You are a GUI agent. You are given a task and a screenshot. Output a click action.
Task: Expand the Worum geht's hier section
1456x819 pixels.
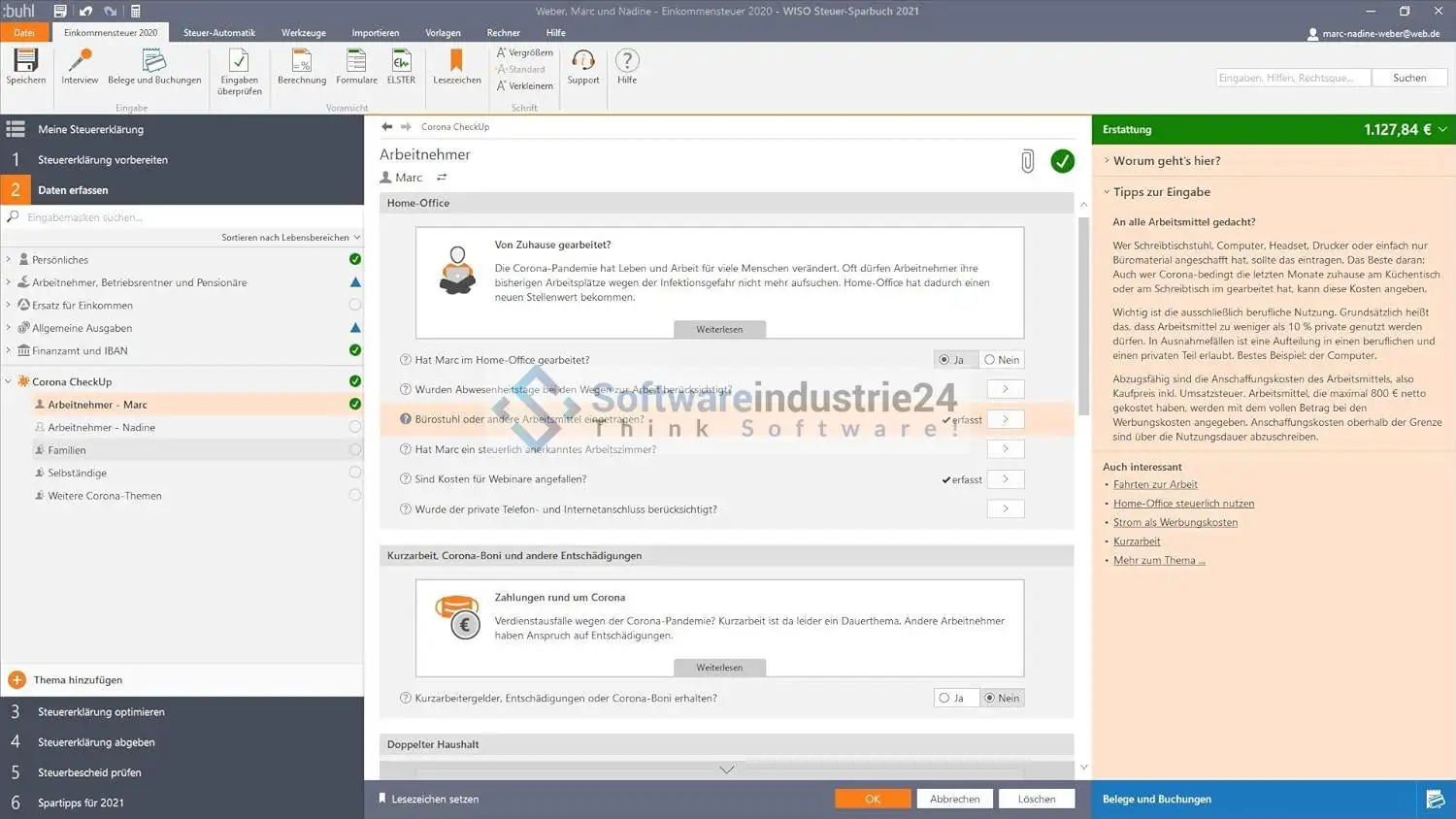pos(1166,161)
